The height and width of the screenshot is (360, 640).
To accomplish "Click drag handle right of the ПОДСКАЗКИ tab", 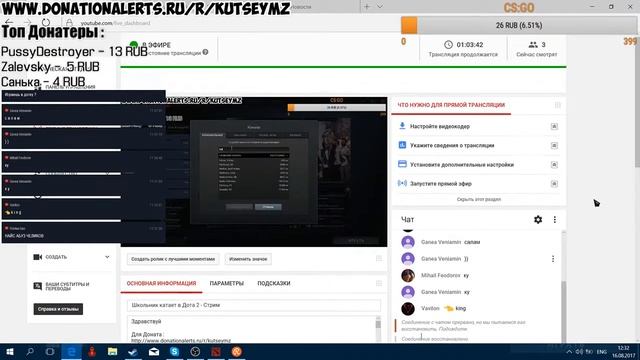I will [x=379, y=283].
